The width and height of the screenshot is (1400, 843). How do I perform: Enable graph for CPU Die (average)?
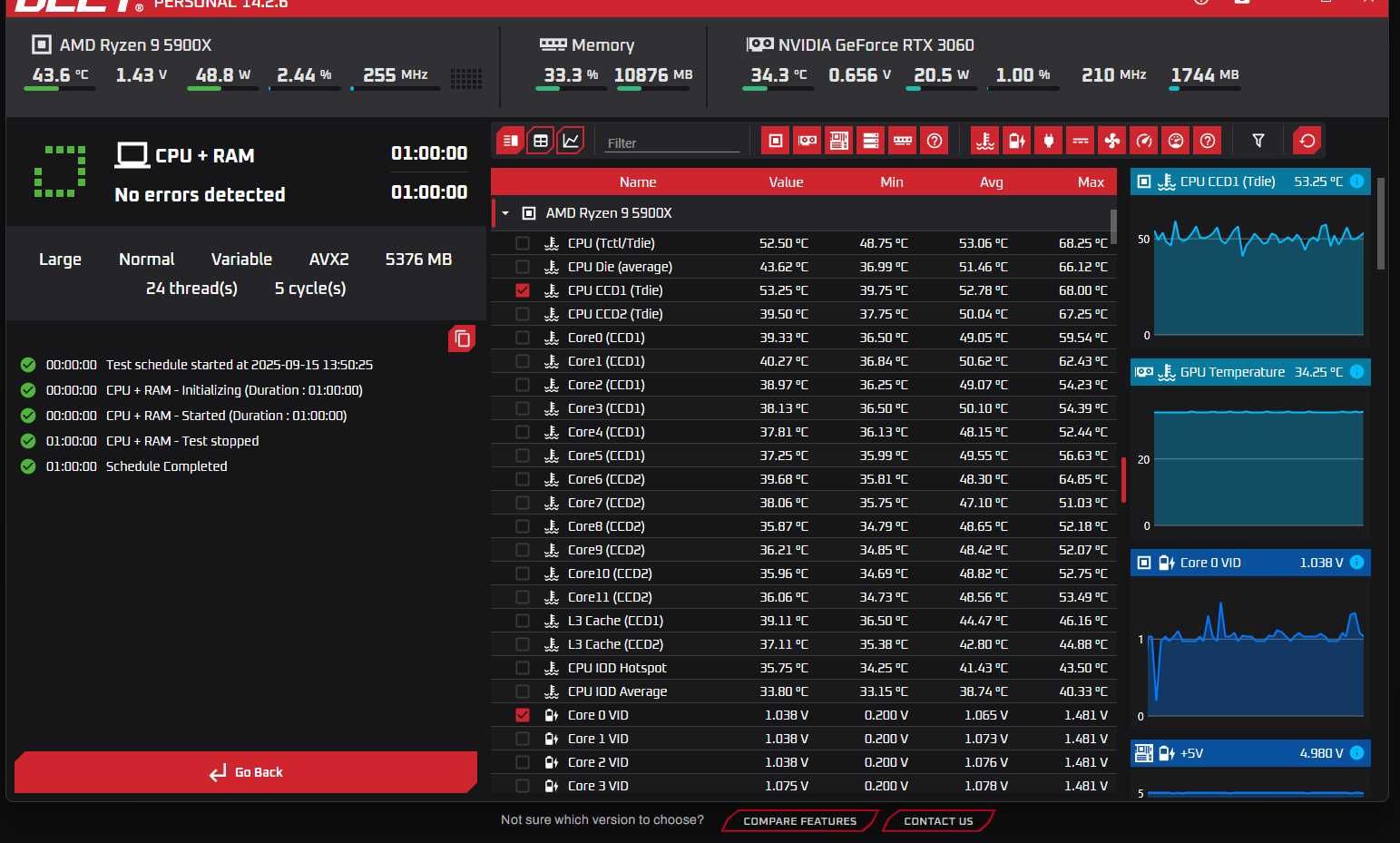(522, 267)
